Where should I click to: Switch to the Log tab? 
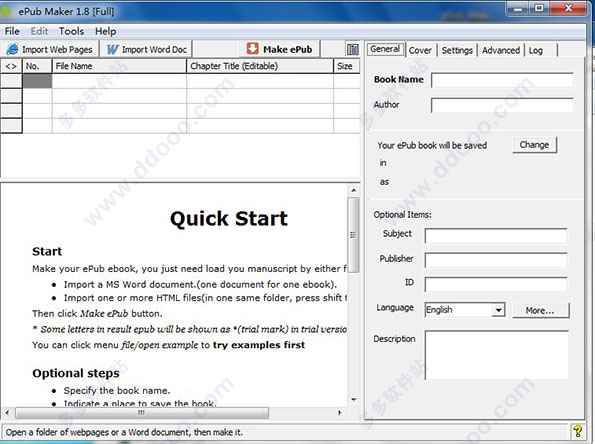[x=535, y=50]
